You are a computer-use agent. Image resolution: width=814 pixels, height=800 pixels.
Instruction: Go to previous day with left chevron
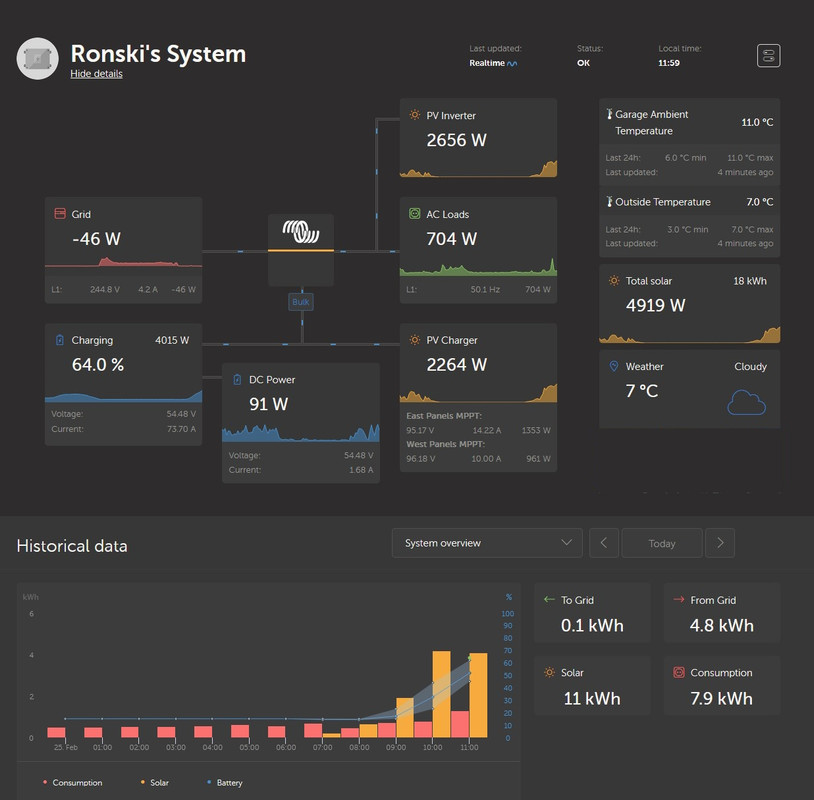tap(604, 543)
